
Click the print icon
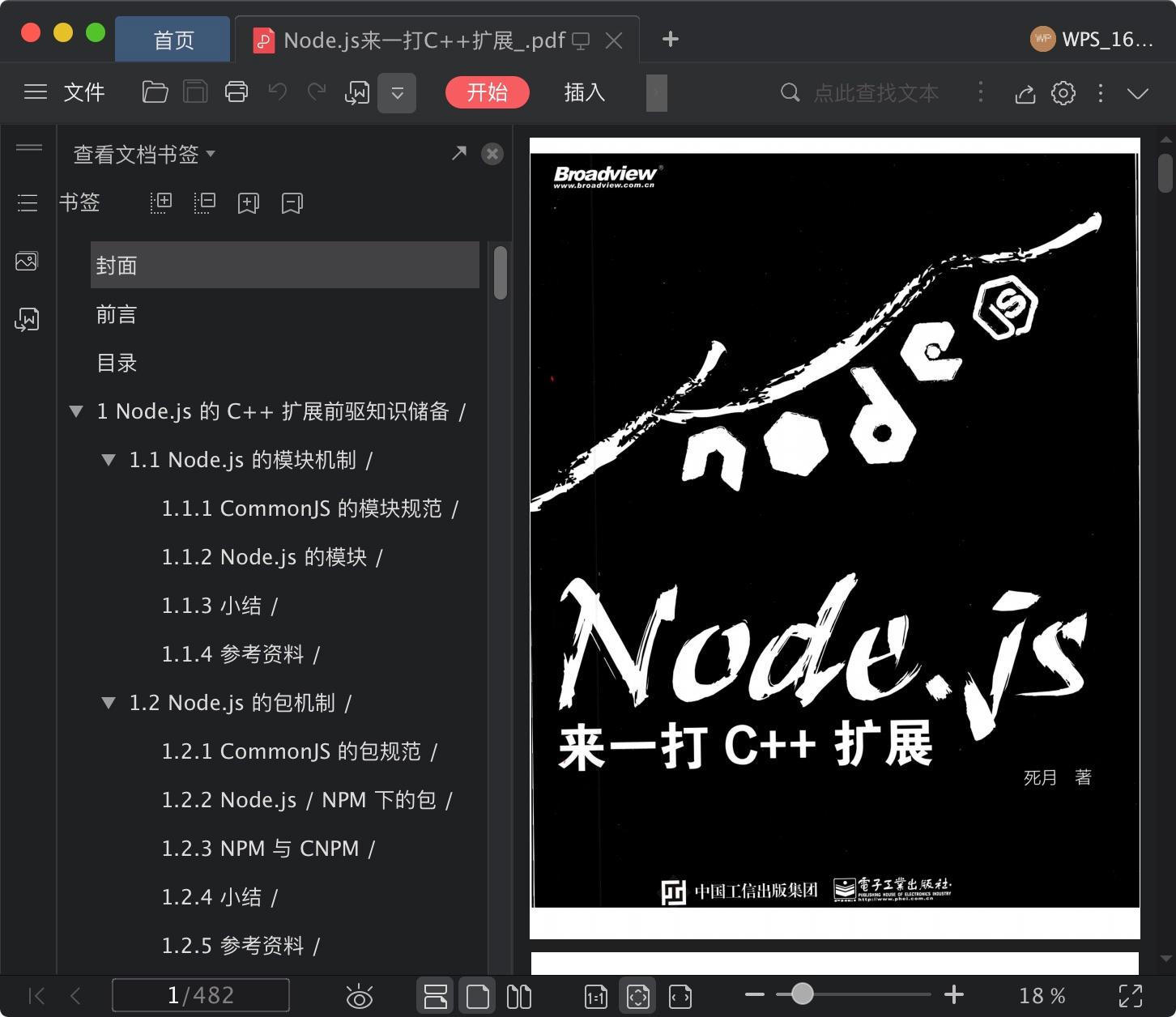236,92
